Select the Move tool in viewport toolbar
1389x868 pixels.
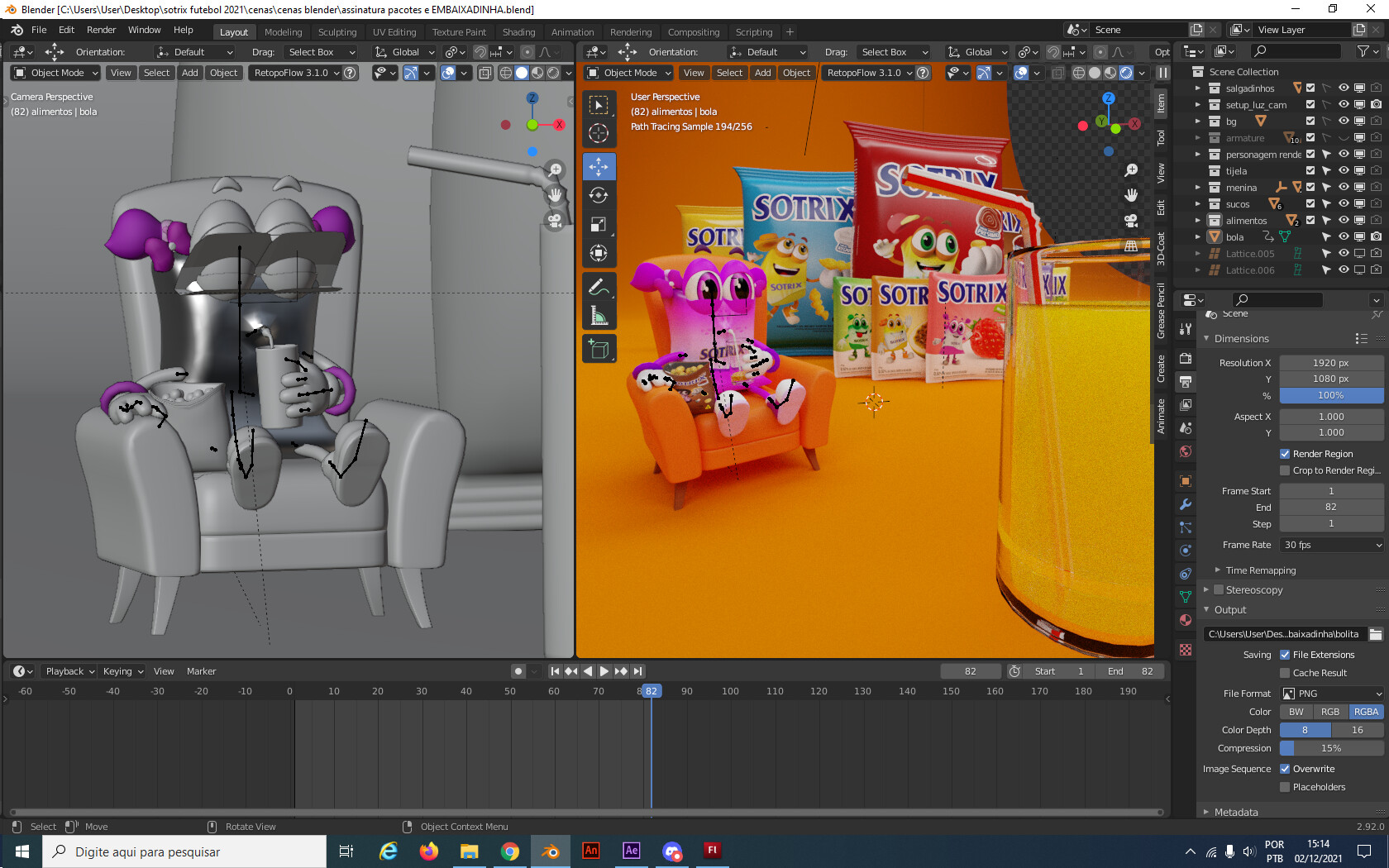(x=599, y=166)
